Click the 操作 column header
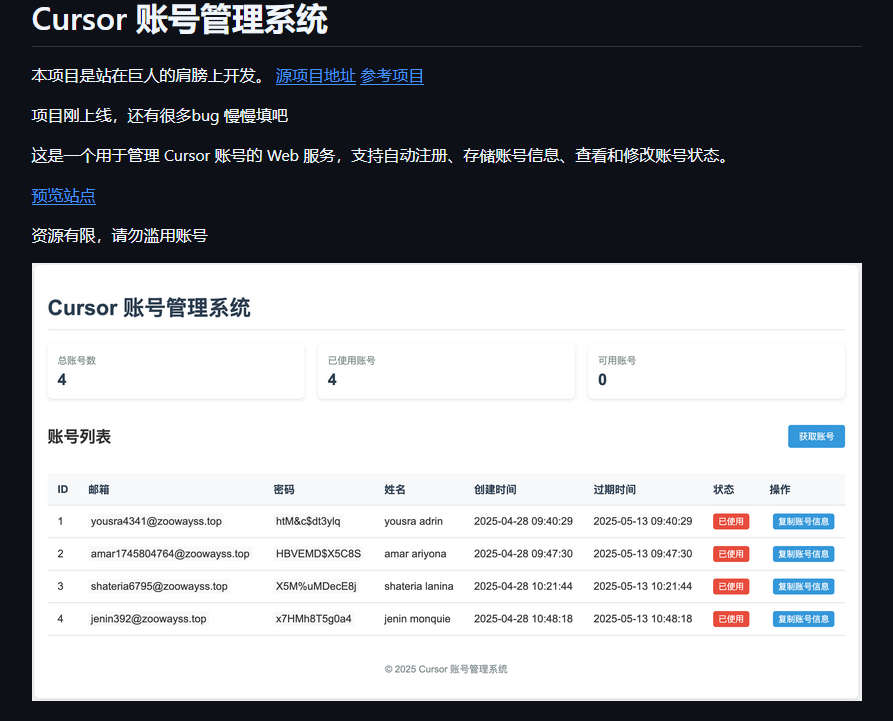The height and width of the screenshot is (721, 893). (780, 489)
